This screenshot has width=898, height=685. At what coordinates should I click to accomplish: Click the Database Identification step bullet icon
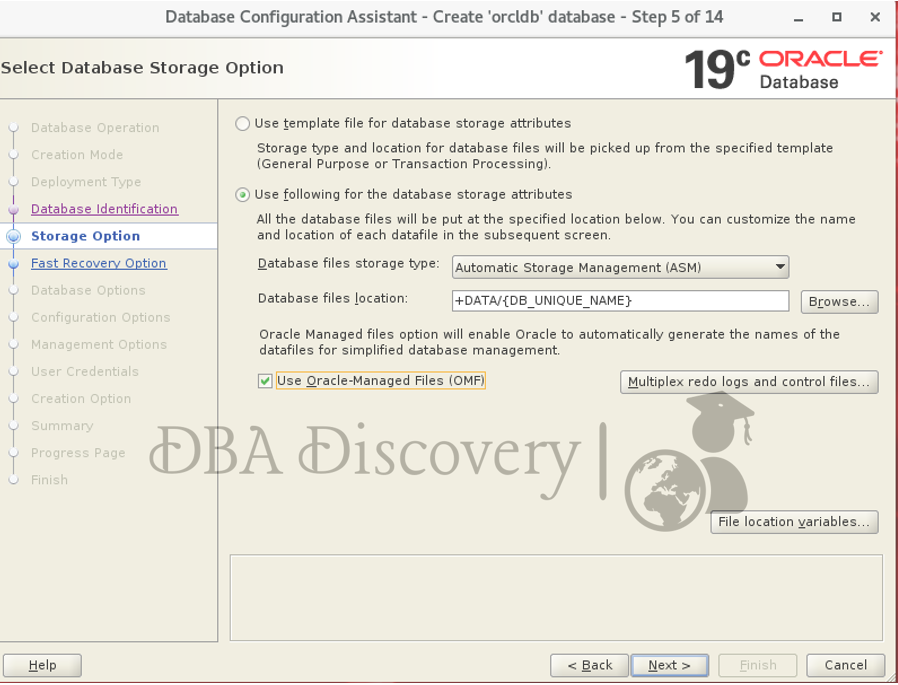[x=13, y=210]
